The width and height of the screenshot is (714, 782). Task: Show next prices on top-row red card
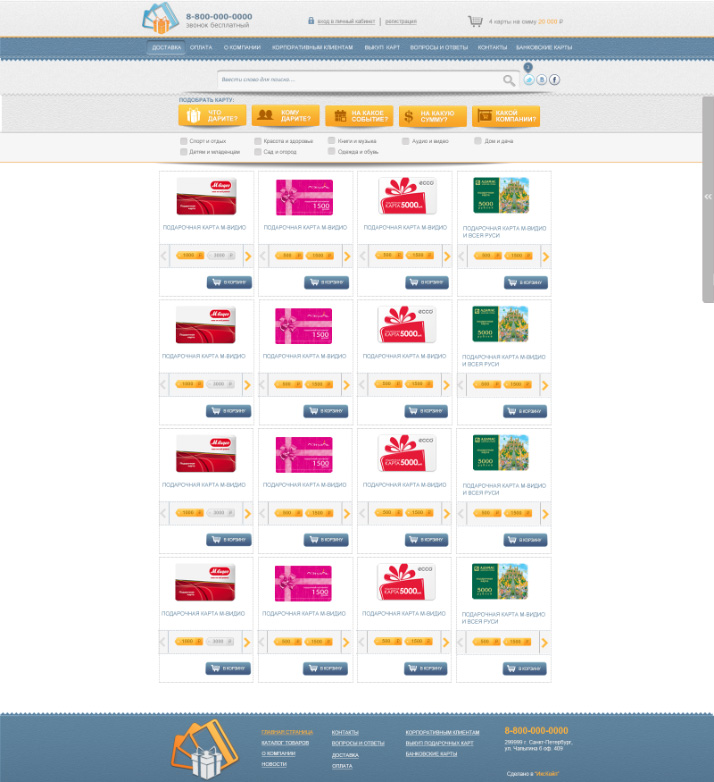point(248,256)
